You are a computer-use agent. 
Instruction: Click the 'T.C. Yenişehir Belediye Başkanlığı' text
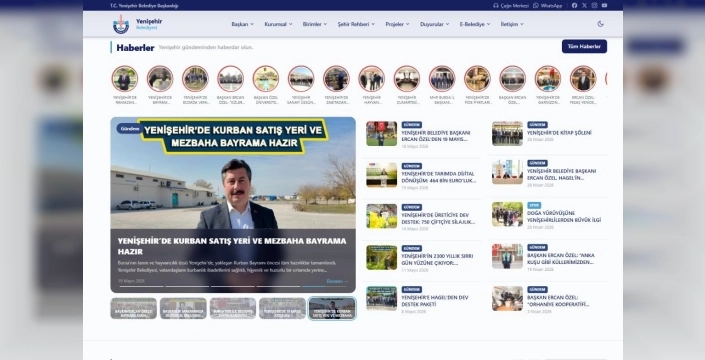tap(144, 6)
